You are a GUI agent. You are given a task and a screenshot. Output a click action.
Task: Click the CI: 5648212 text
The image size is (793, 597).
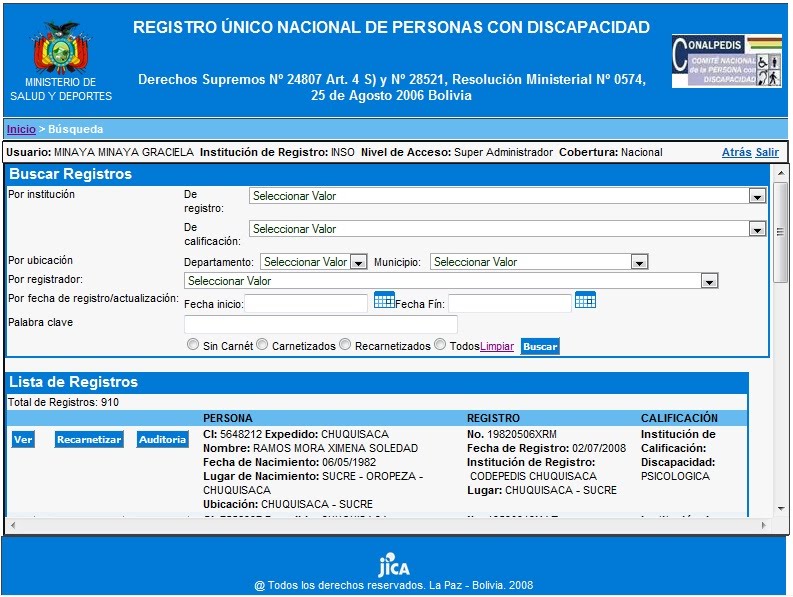233,434
